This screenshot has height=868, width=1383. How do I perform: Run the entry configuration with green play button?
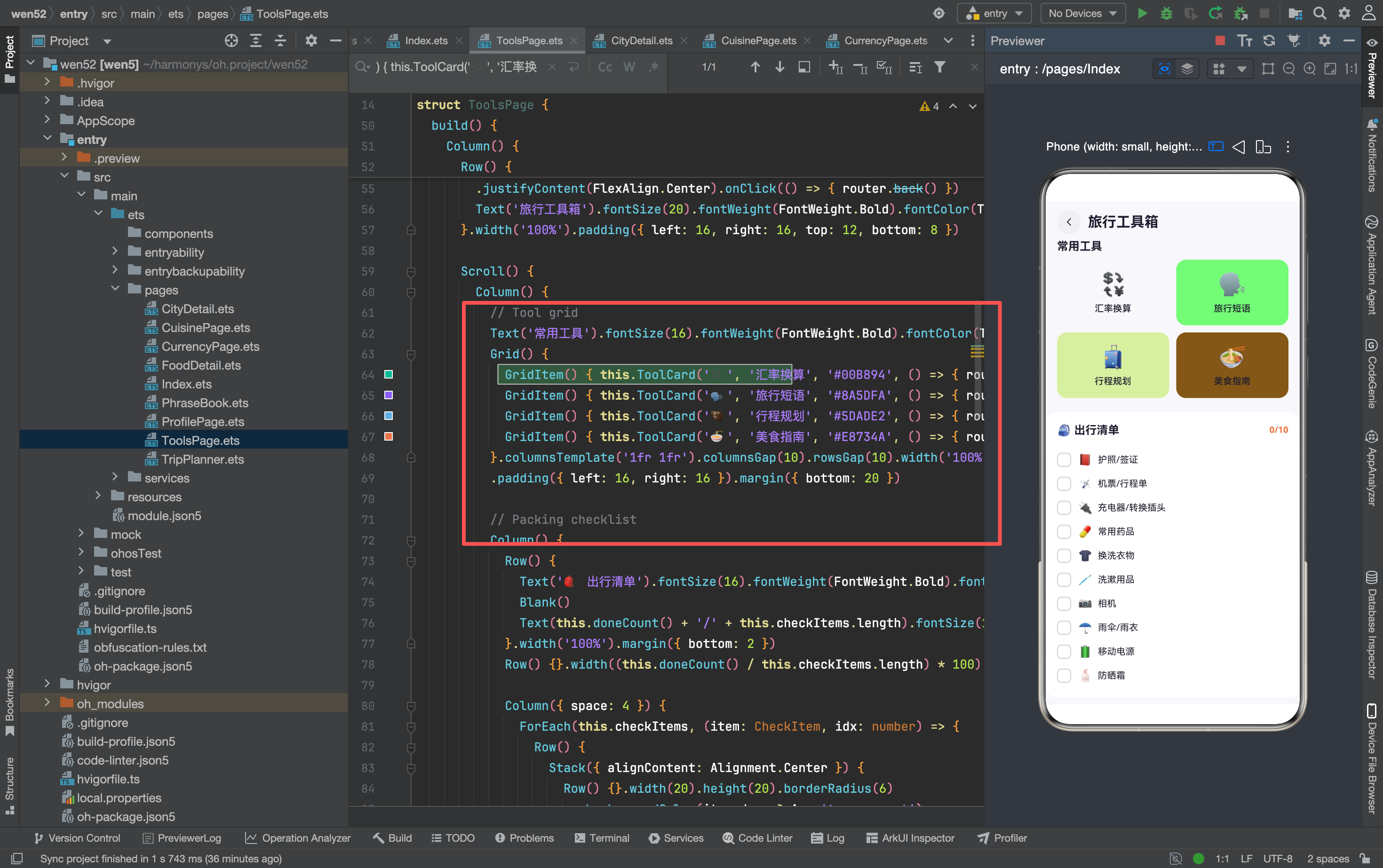tap(1142, 13)
